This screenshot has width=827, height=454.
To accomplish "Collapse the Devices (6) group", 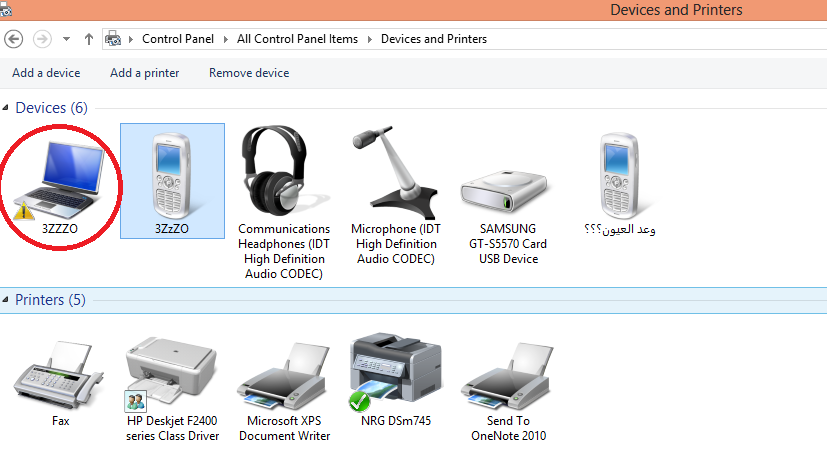I will [6, 107].
